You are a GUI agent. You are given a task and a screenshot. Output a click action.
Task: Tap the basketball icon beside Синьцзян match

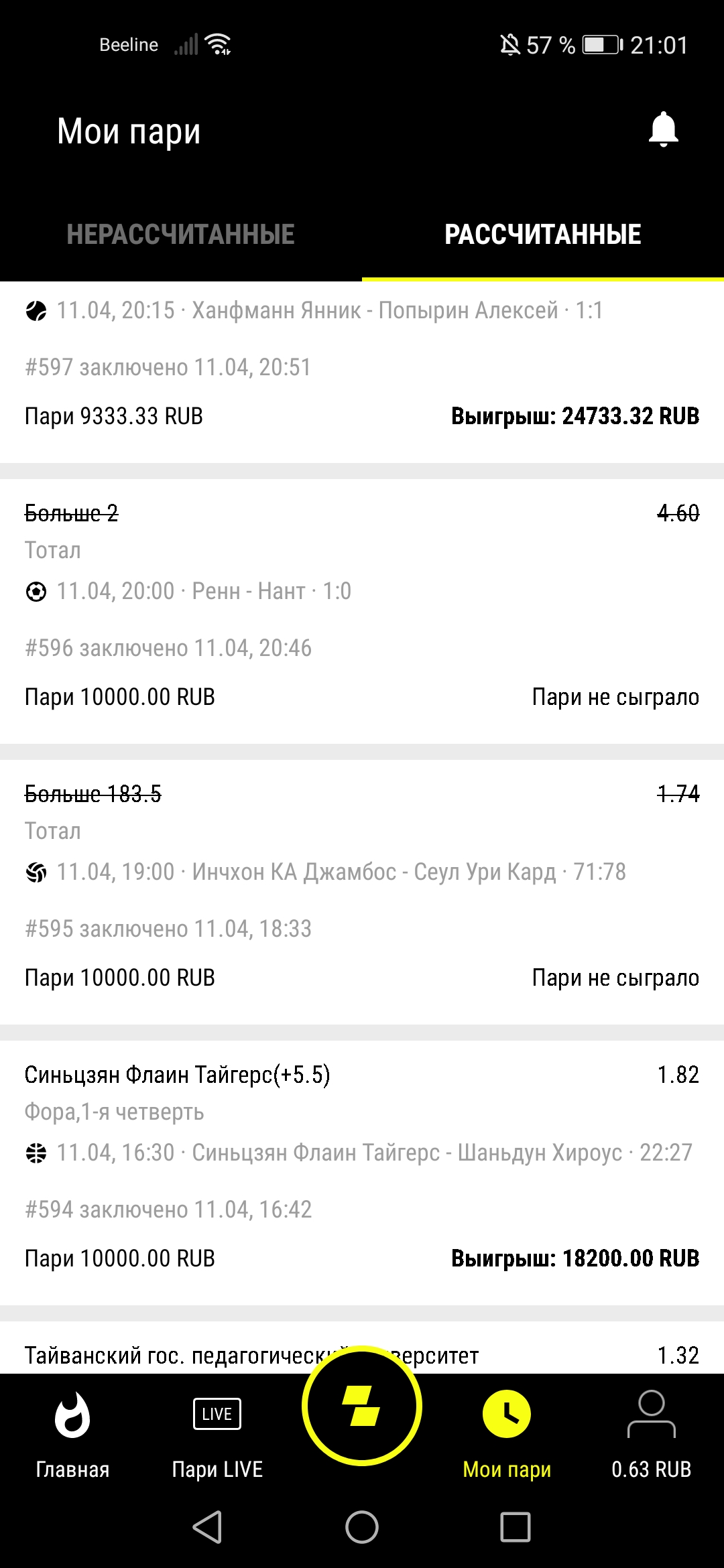[36, 1153]
